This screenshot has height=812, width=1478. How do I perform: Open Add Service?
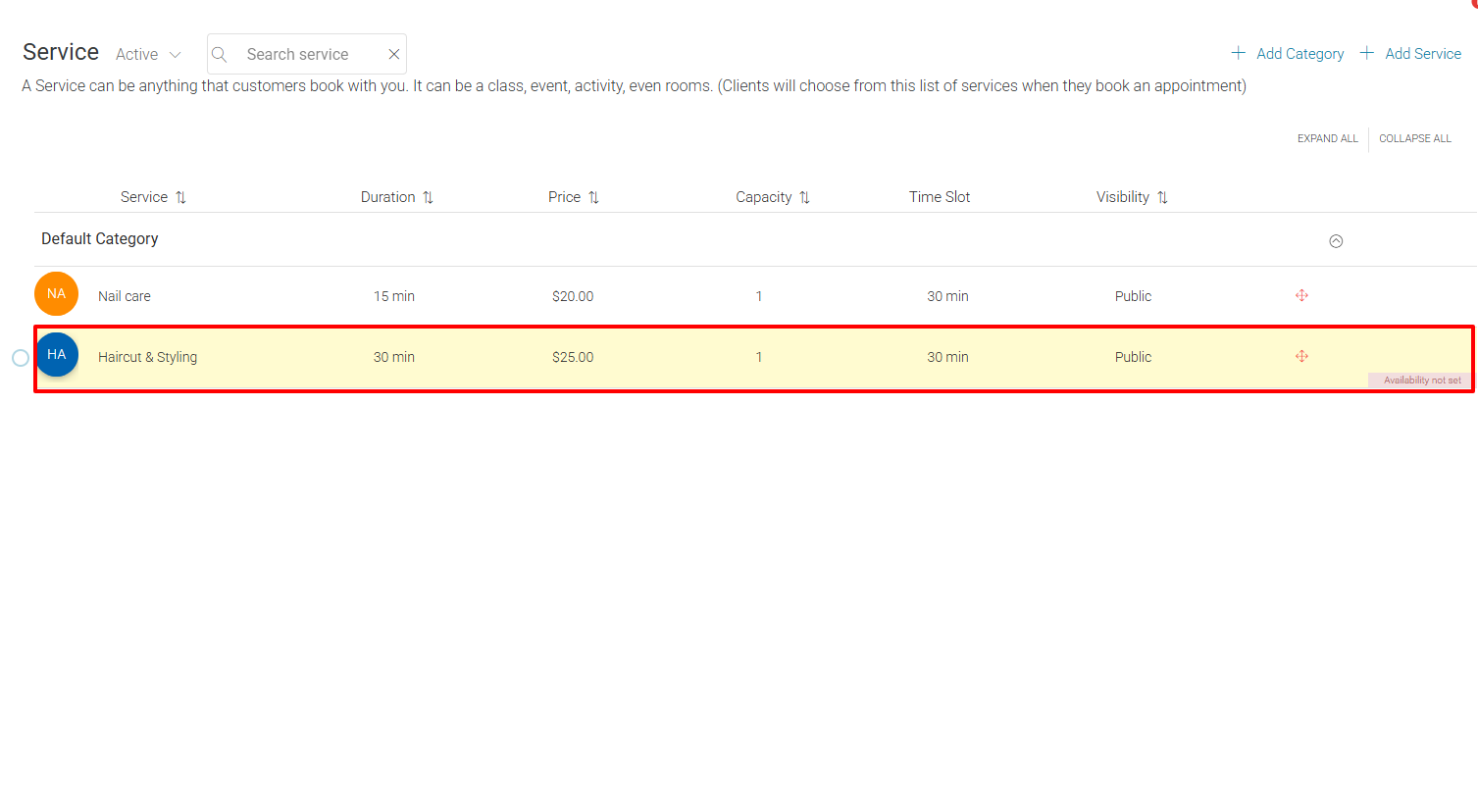1422,53
